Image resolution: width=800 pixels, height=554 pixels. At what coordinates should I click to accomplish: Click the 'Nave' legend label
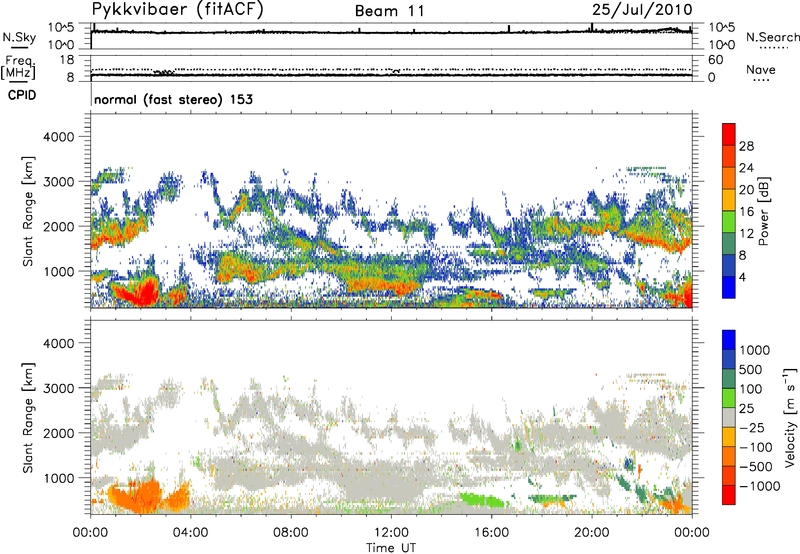(x=760, y=70)
